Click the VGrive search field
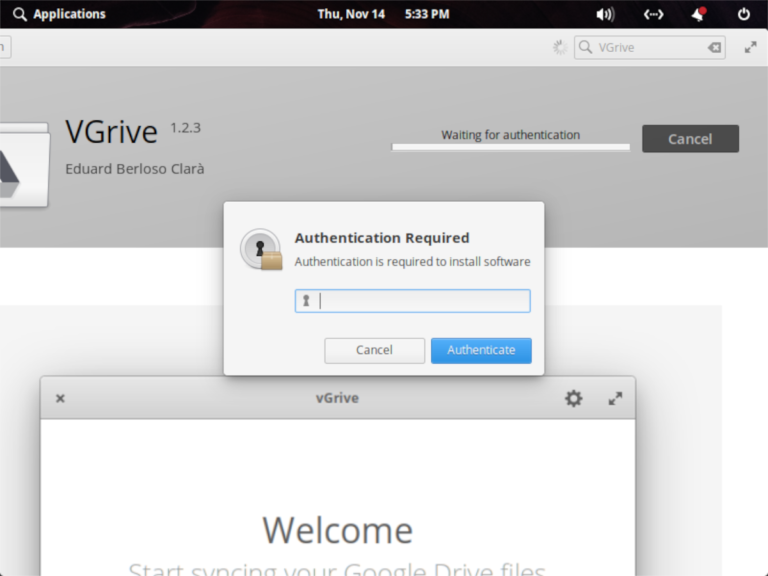768x576 pixels. pos(649,48)
